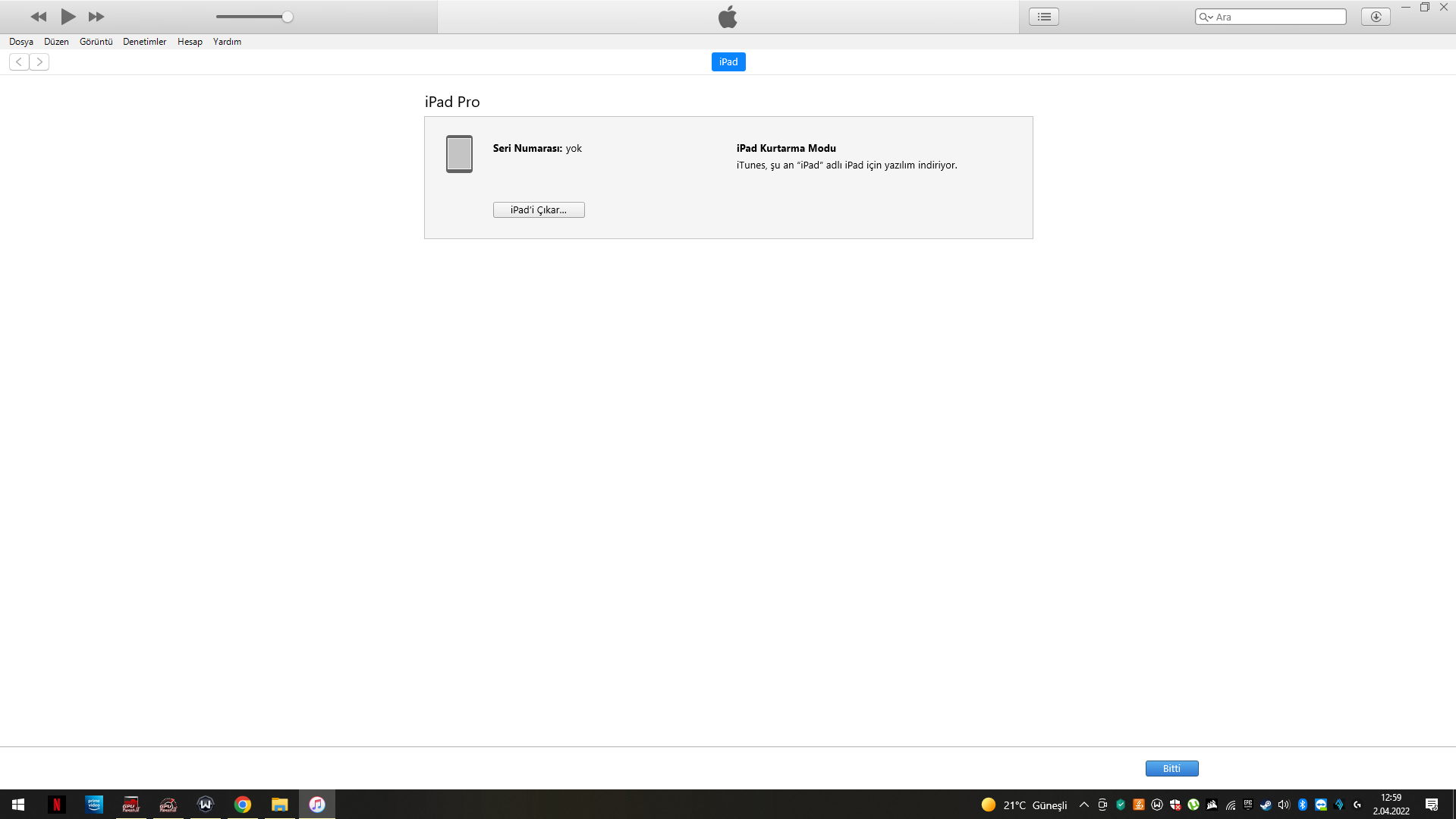
Task: Click the Apple logo in header
Action: [x=728, y=17]
